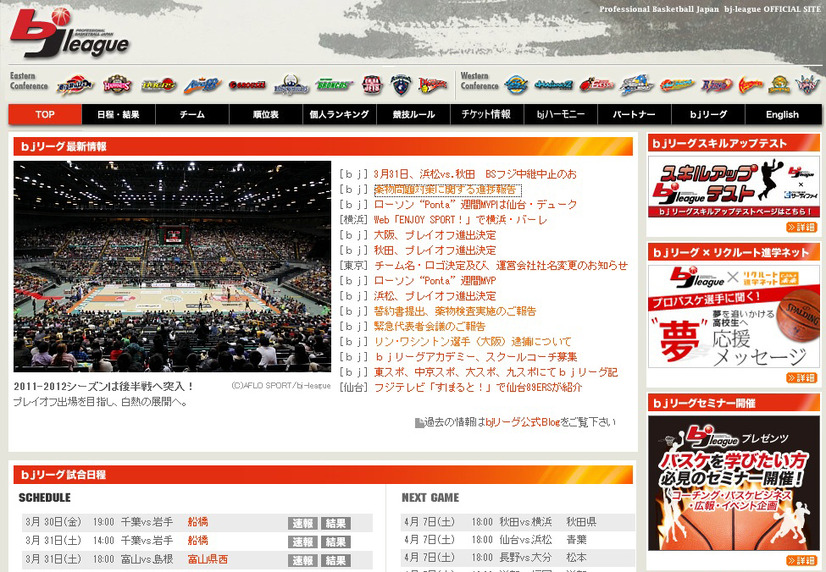Open news link 浜松、プレイオフ進出決定
Screen dimensions: 826x572
(x=435, y=296)
